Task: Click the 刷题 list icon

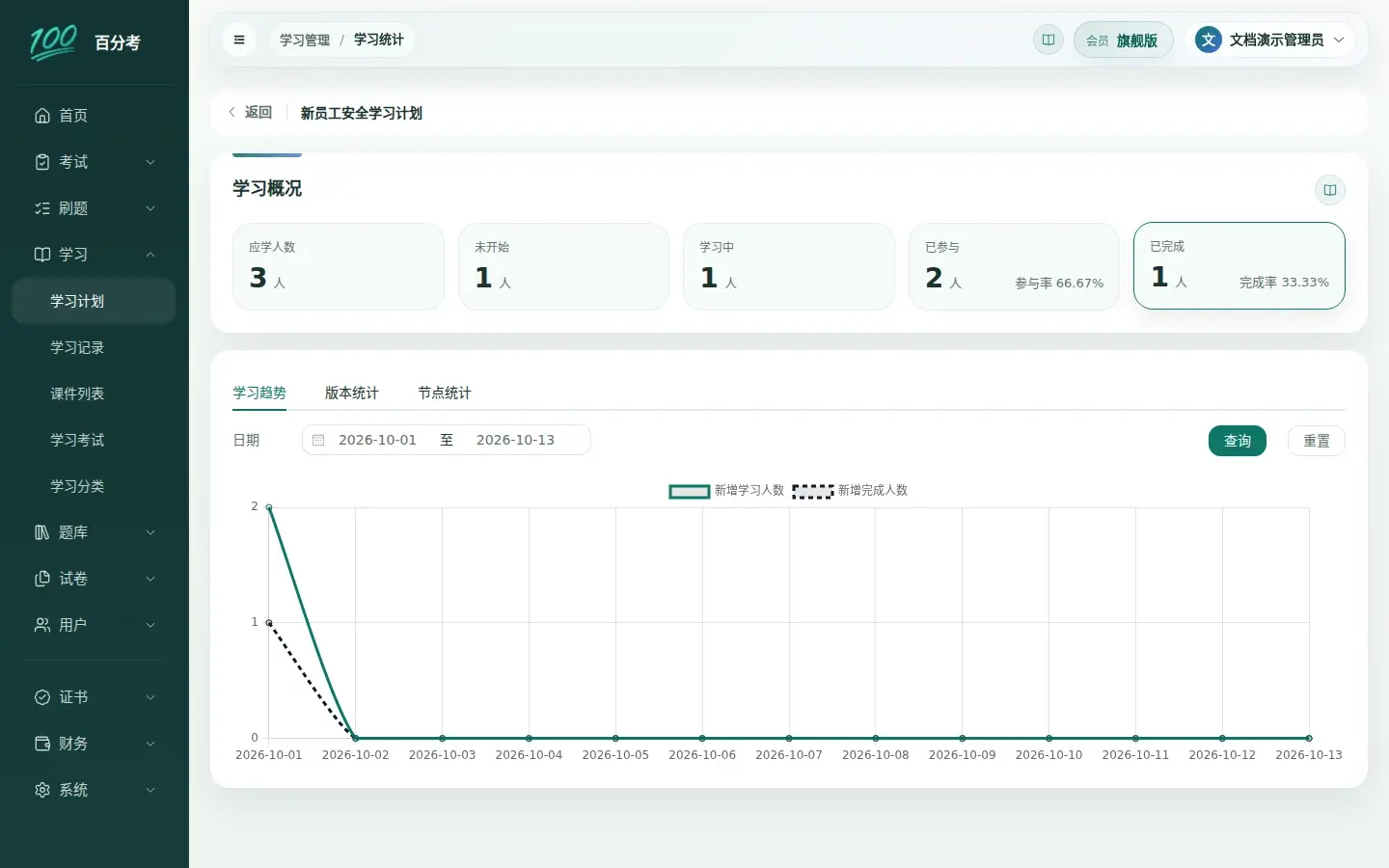Action: (x=42, y=208)
